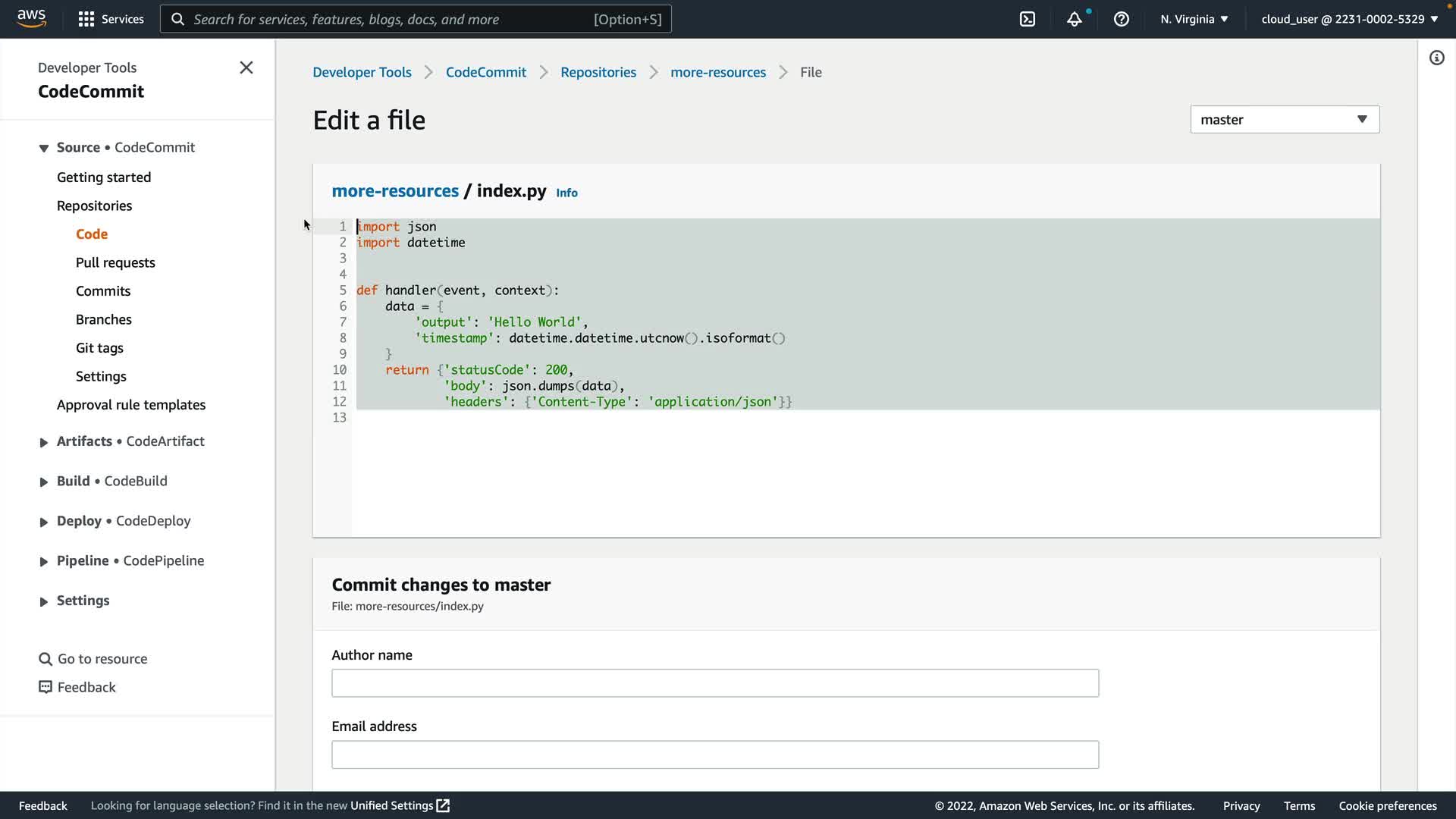Collapse the Source CodeCommit section
This screenshot has height=819, width=1456.
[44, 148]
